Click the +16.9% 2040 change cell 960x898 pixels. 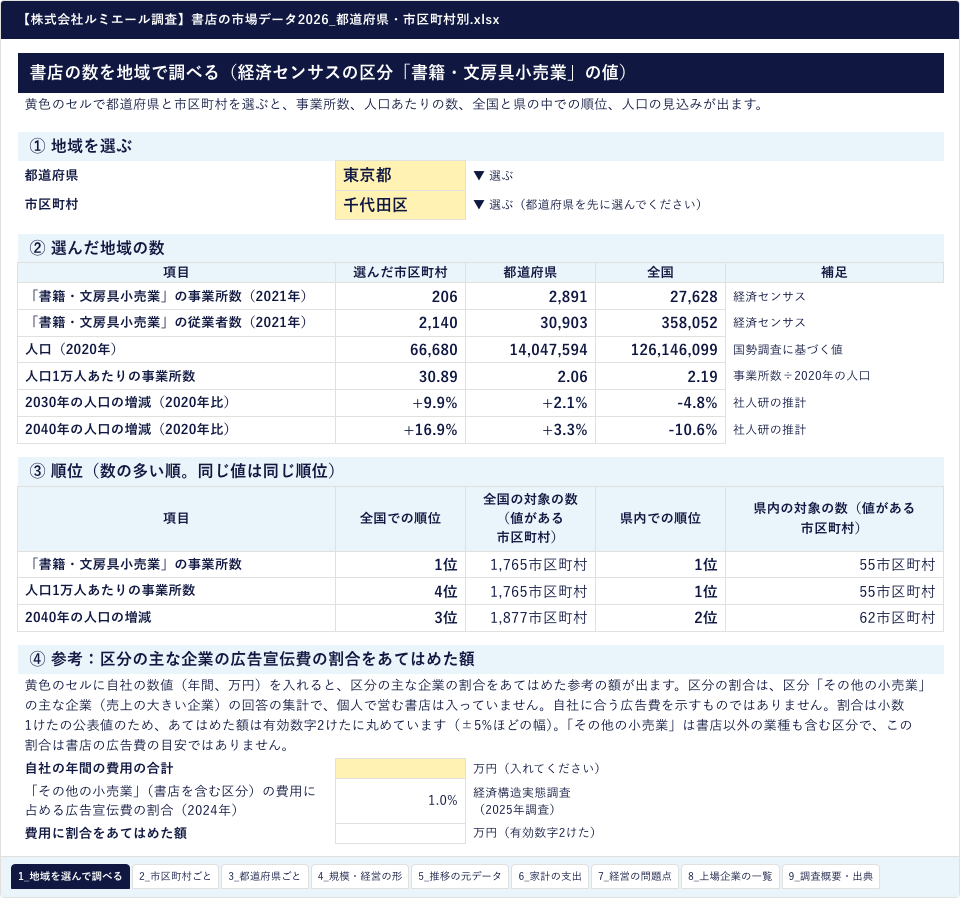pos(400,430)
